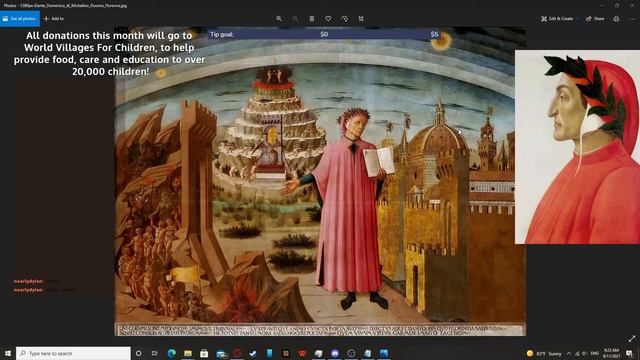640x360 pixels.
Task: Click ENG language indicator
Action: [595, 353]
